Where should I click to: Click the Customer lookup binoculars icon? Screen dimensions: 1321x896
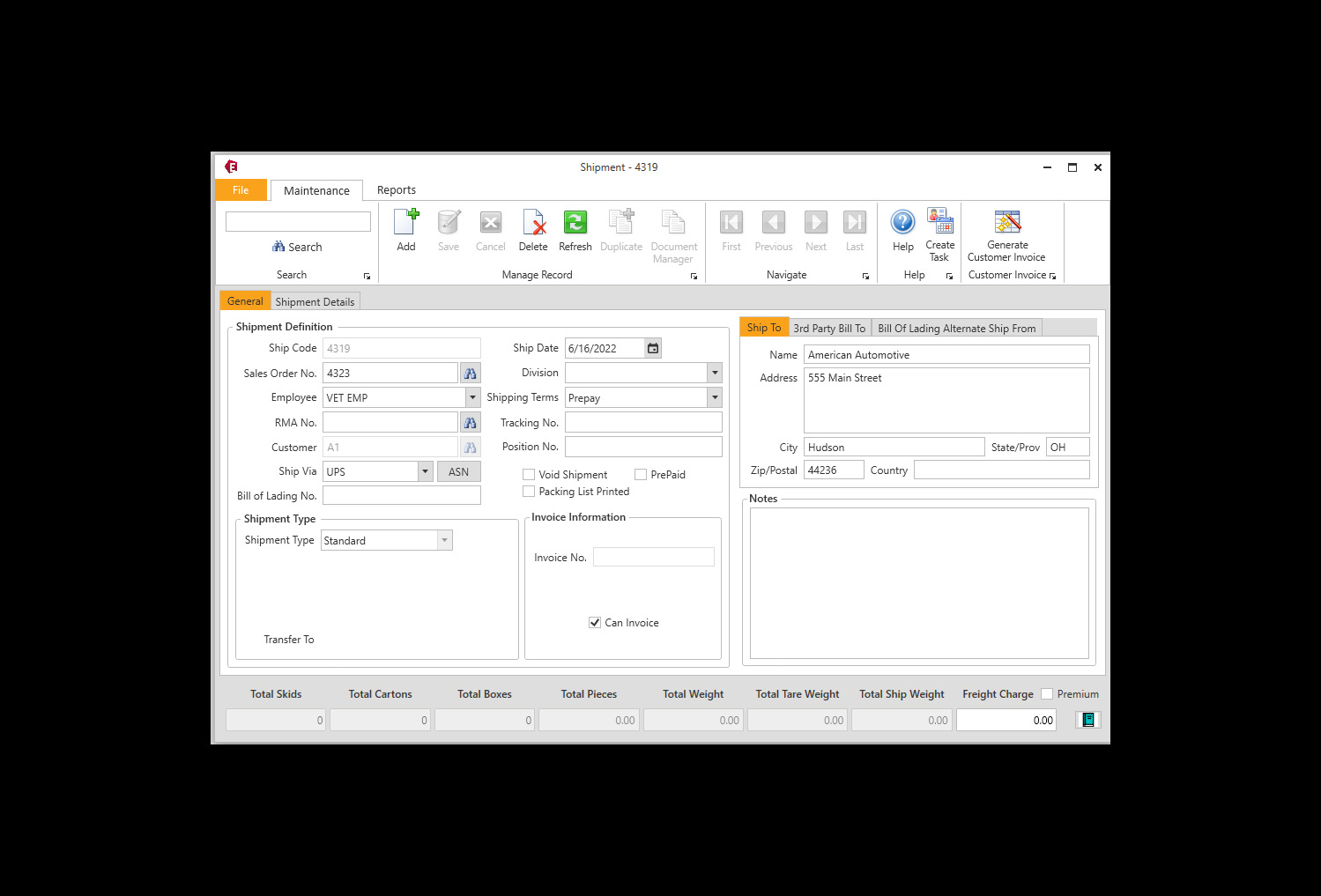(470, 447)
